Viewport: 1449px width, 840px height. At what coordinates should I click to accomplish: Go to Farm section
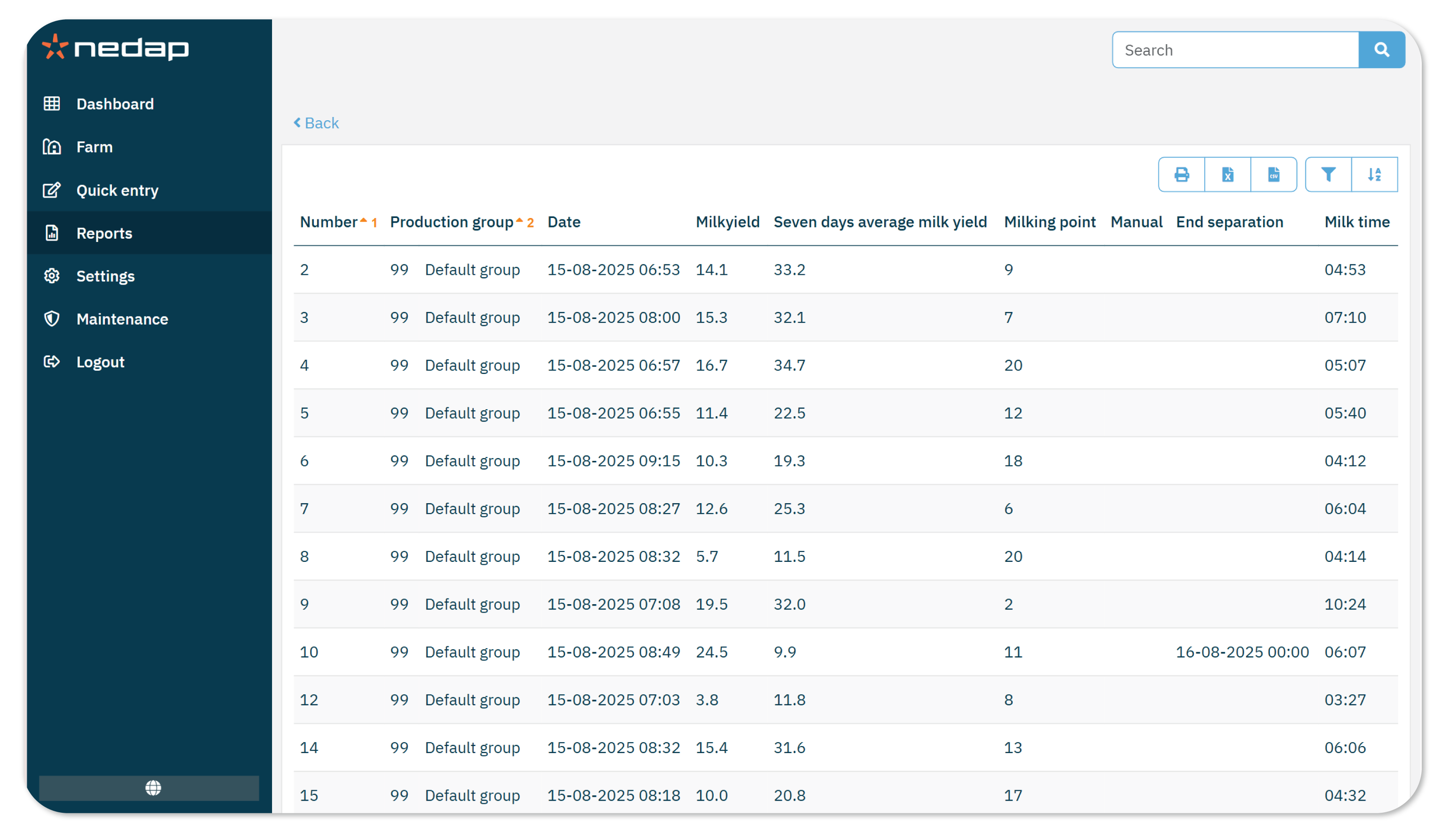click(x=149, y=147)
